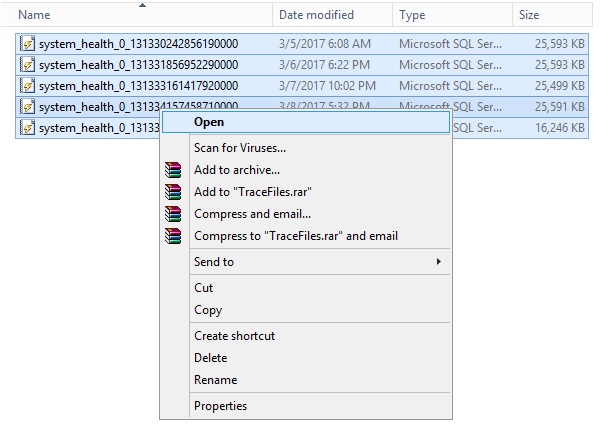Choose Create shortcut option
This screenshot has width=613, height=424.
pyautogui.click(x=234, y=336)
